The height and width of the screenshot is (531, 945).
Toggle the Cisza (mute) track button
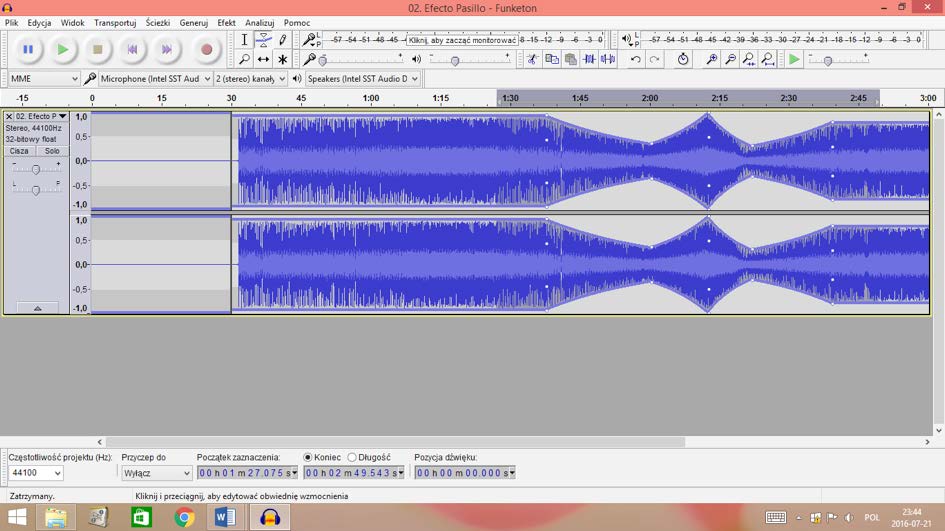pyautogui.click(x=19, y=151)
